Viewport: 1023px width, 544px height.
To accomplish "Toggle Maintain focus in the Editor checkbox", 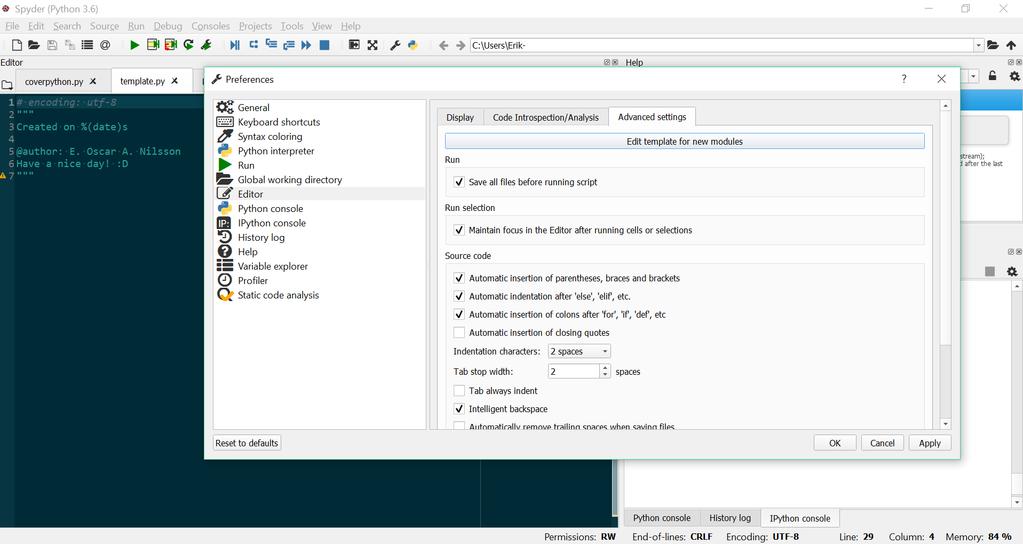I will (459, 230).
